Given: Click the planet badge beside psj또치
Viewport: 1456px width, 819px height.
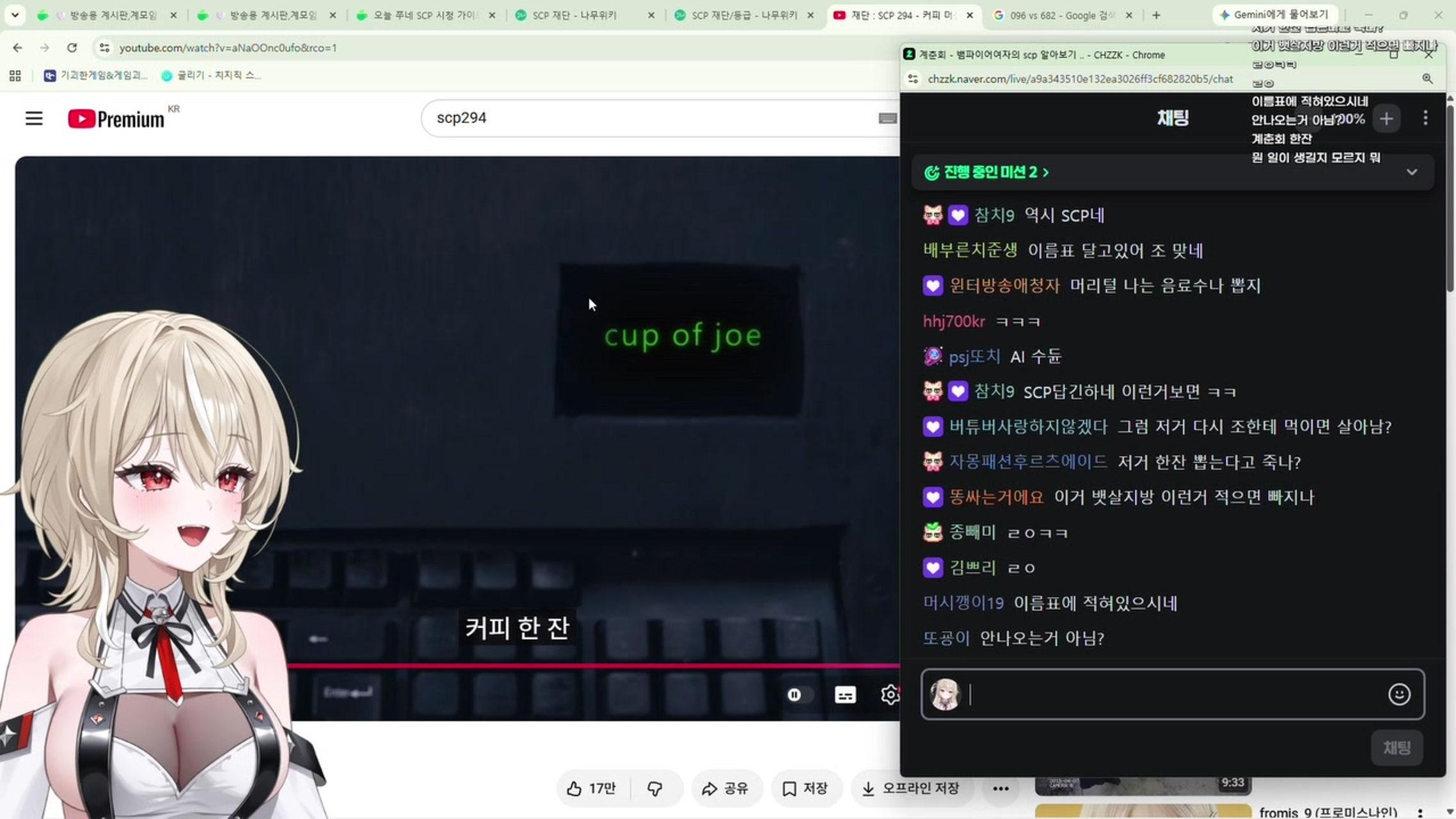Looking at the screenshot, I should [933, 356].
